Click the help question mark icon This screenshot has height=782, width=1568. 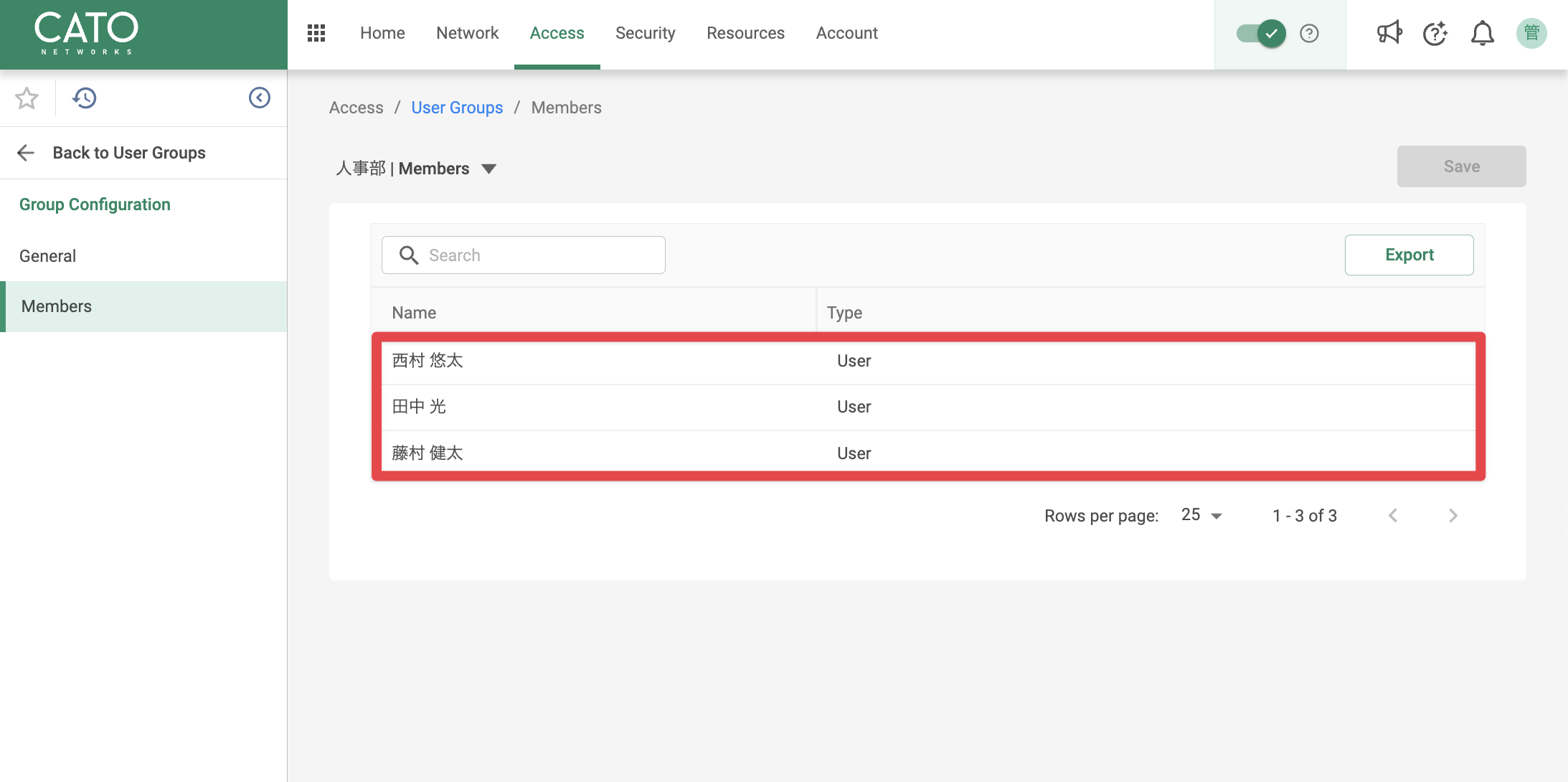click(1309, 33)
